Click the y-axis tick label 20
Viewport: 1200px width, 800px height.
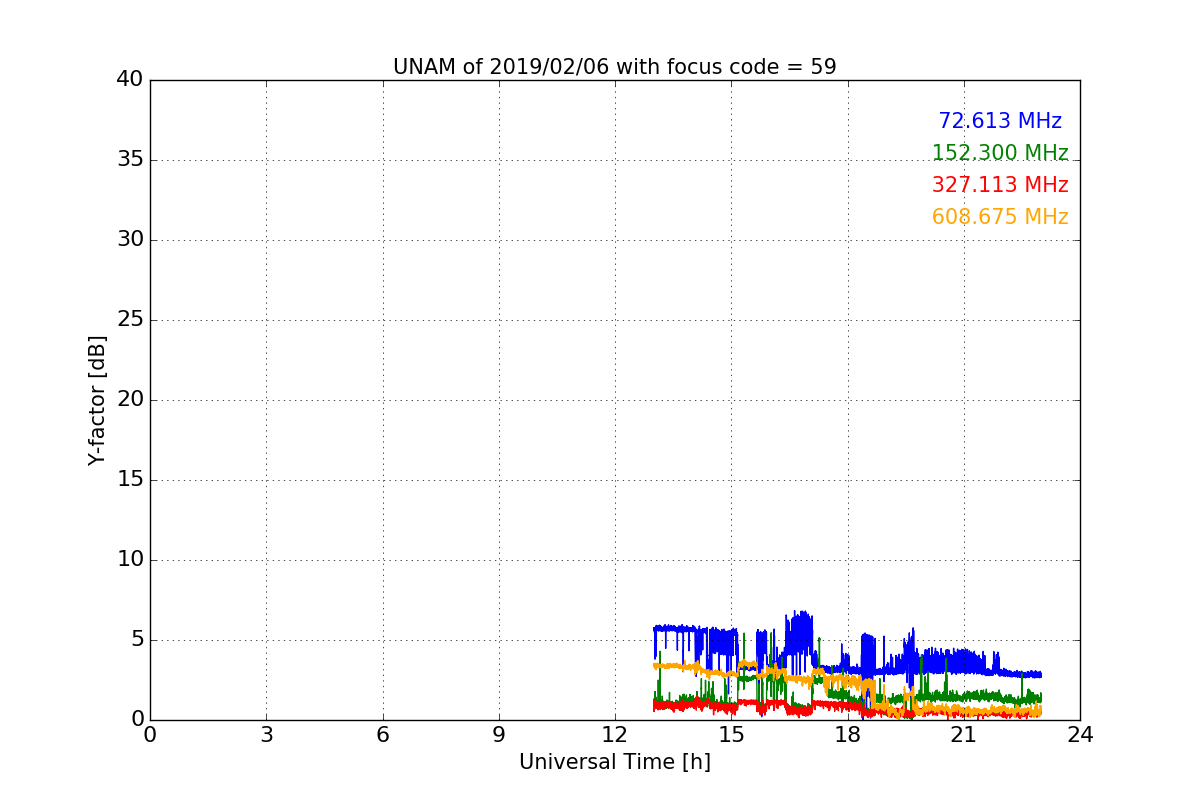point(130,400)
